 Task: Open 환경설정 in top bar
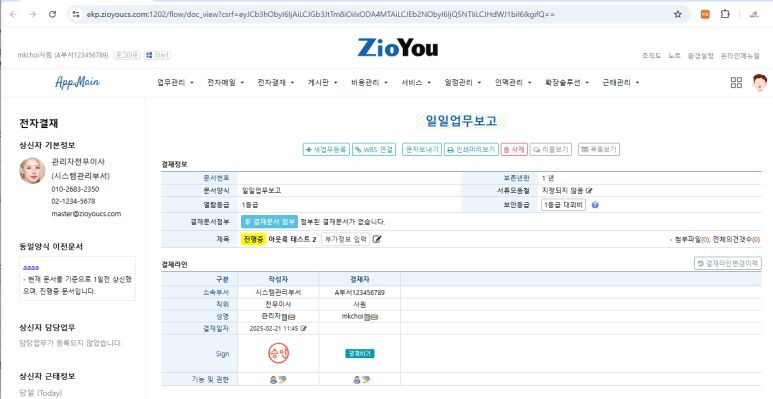701,56
